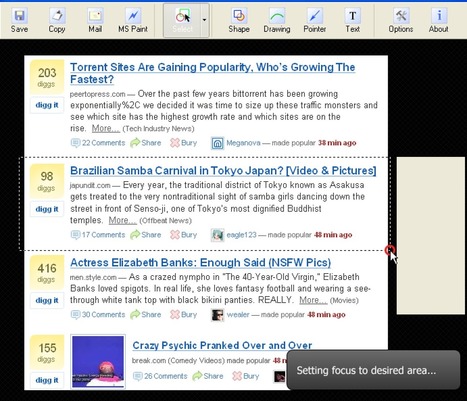Bury the Brazilian samba story
The image size is (467, 401).
[x=184, y=235]
